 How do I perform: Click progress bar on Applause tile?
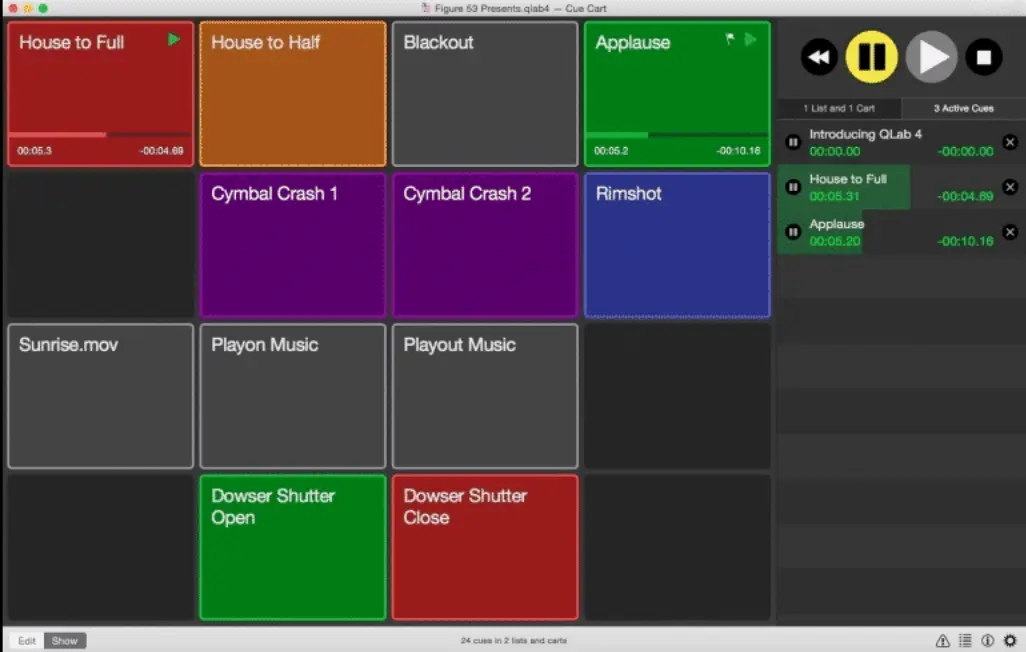click(677, 135)
